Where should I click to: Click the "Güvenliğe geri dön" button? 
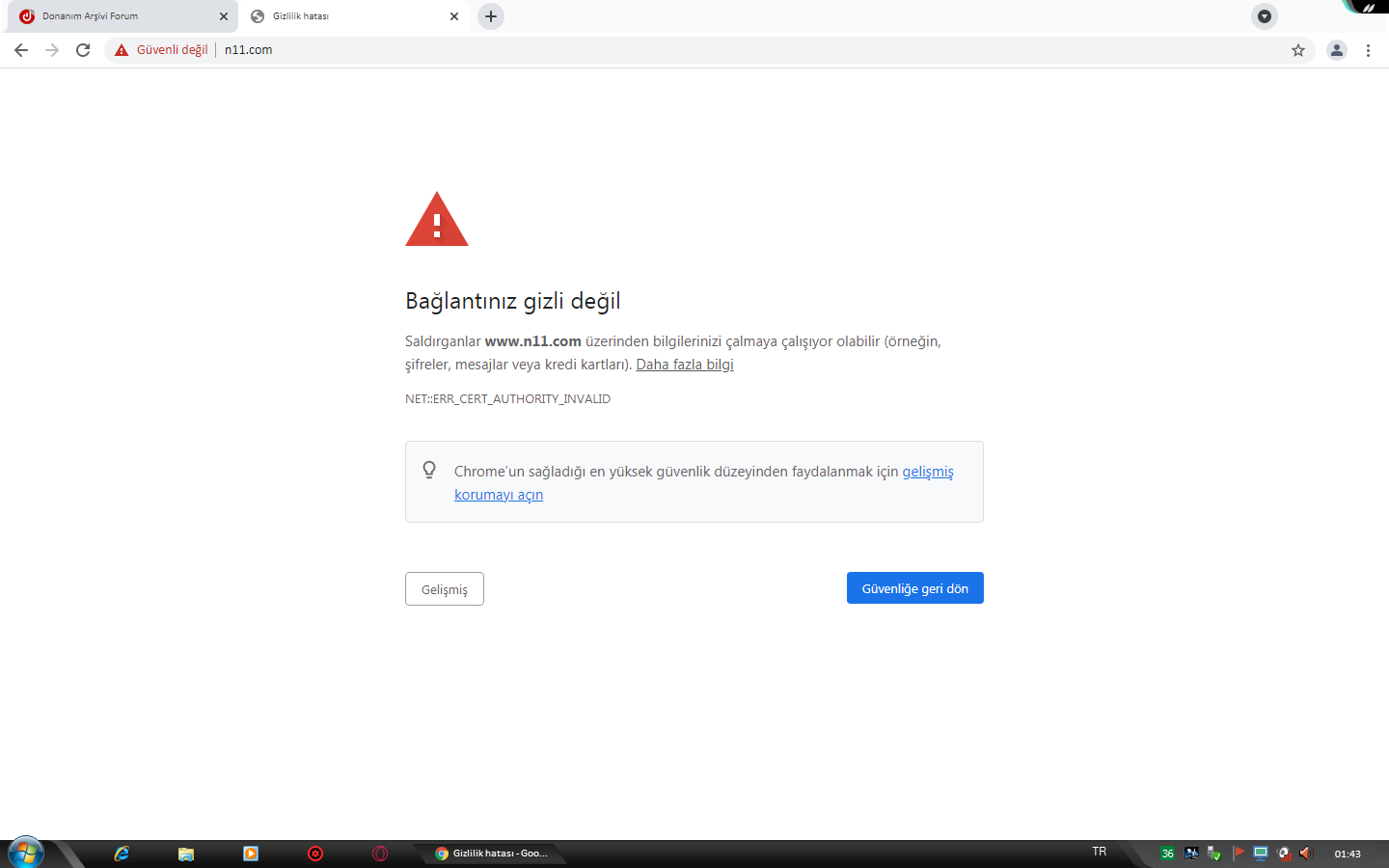(x=915, y=588)
